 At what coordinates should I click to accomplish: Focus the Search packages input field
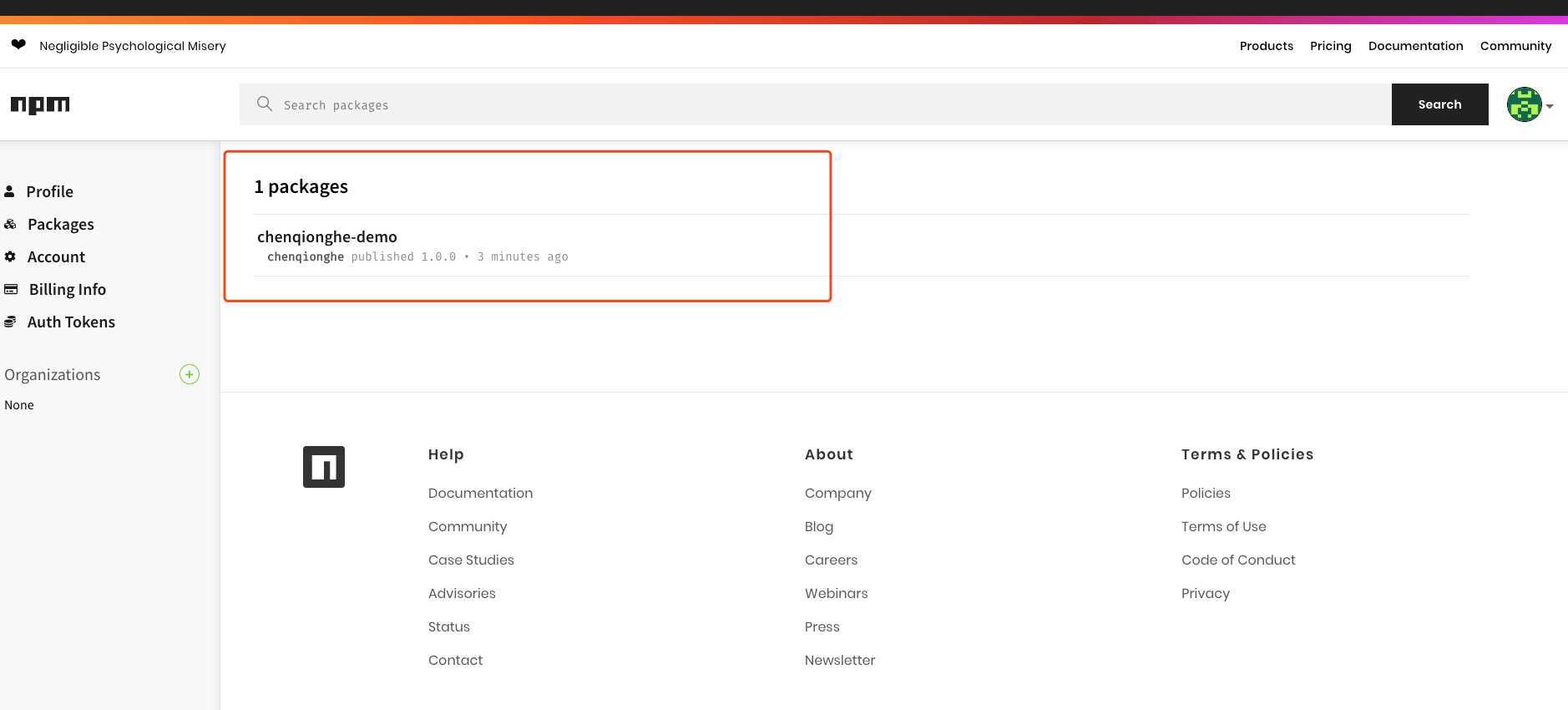816,104
